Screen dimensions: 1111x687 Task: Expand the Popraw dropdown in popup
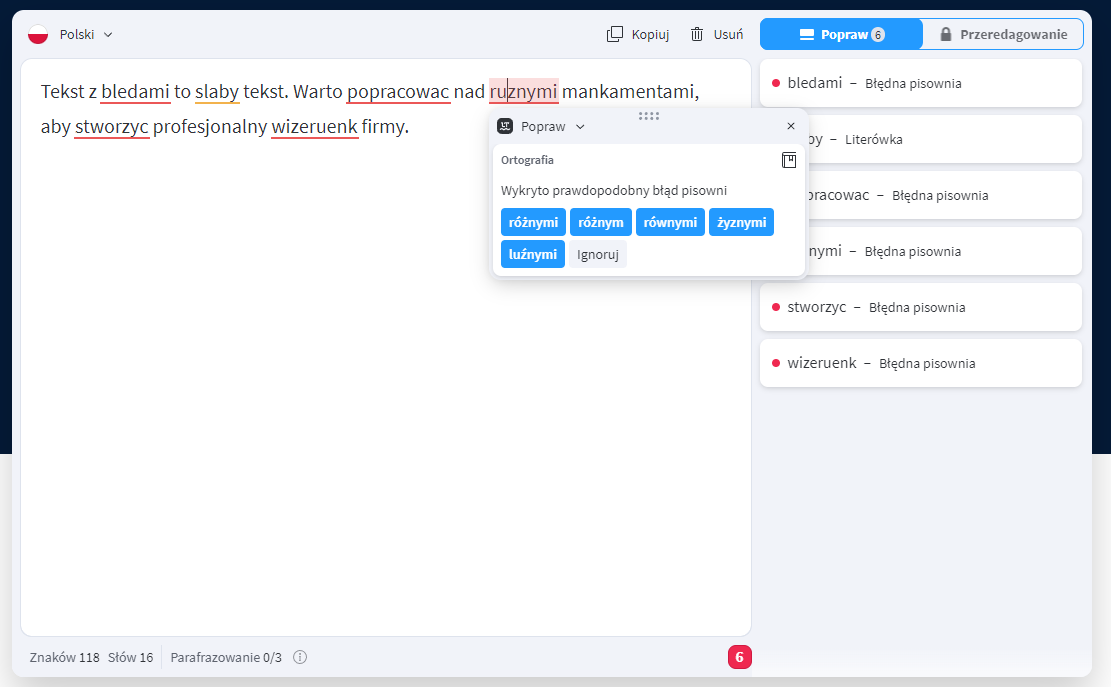coord(553,126)
